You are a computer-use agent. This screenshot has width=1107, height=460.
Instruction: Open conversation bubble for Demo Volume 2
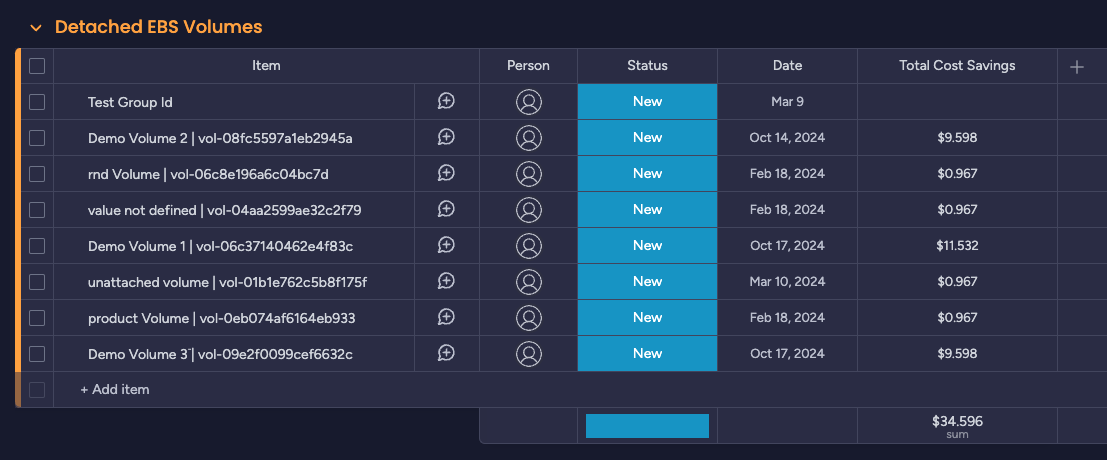click(445, 138)
